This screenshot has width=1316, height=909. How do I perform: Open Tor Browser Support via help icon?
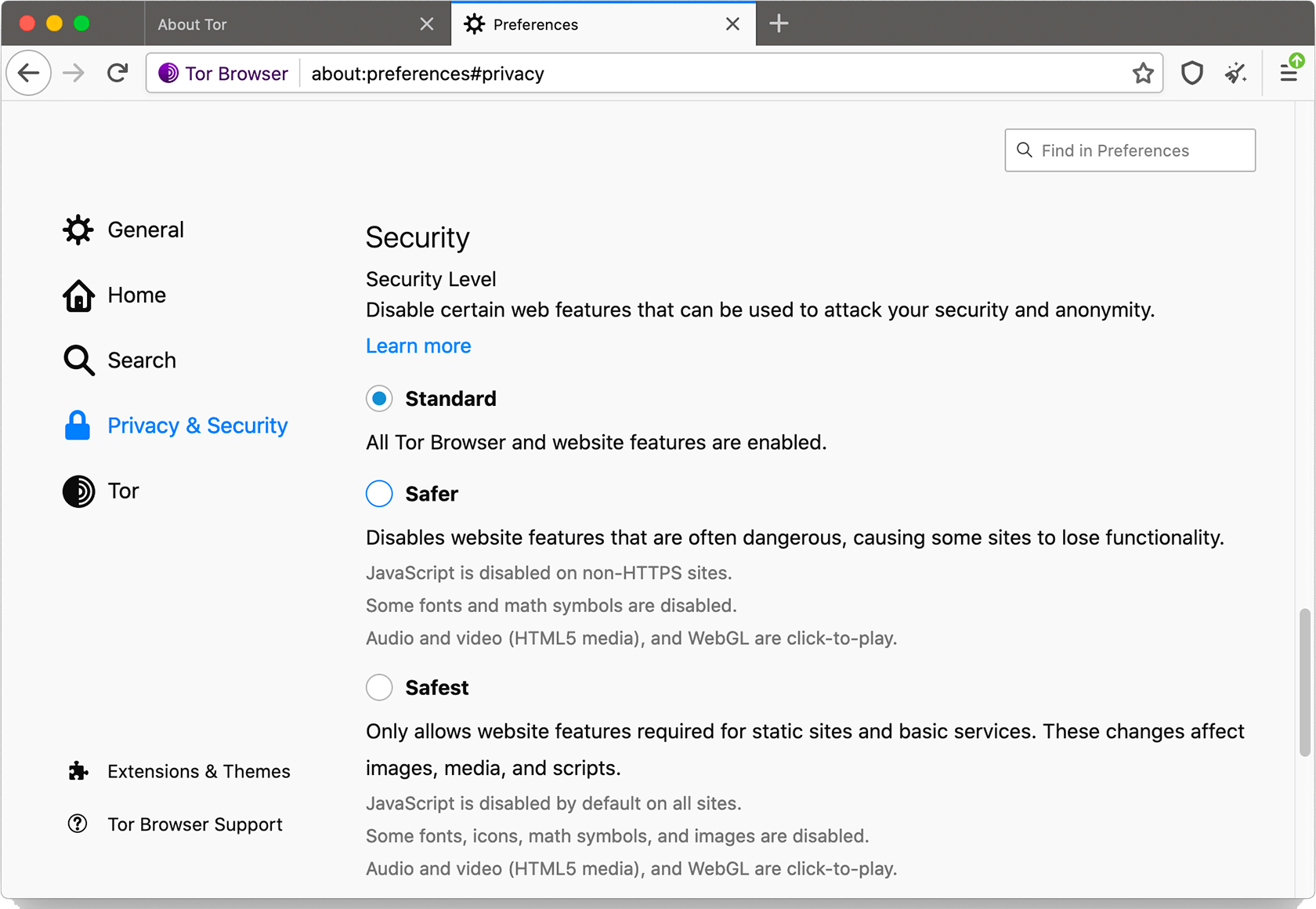pyautogui.click(x=78, y=824)
